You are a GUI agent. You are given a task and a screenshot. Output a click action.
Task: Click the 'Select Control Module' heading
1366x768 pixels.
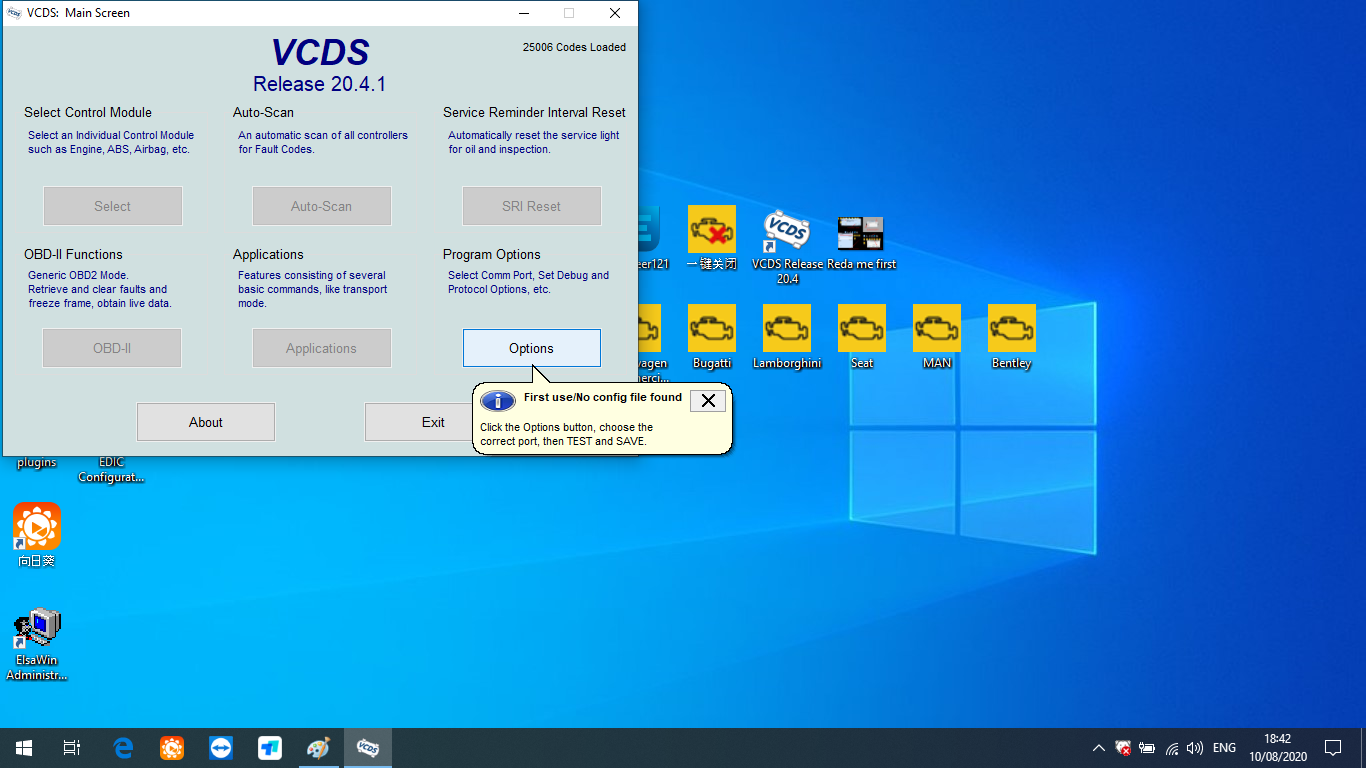[x=88, y=112]
